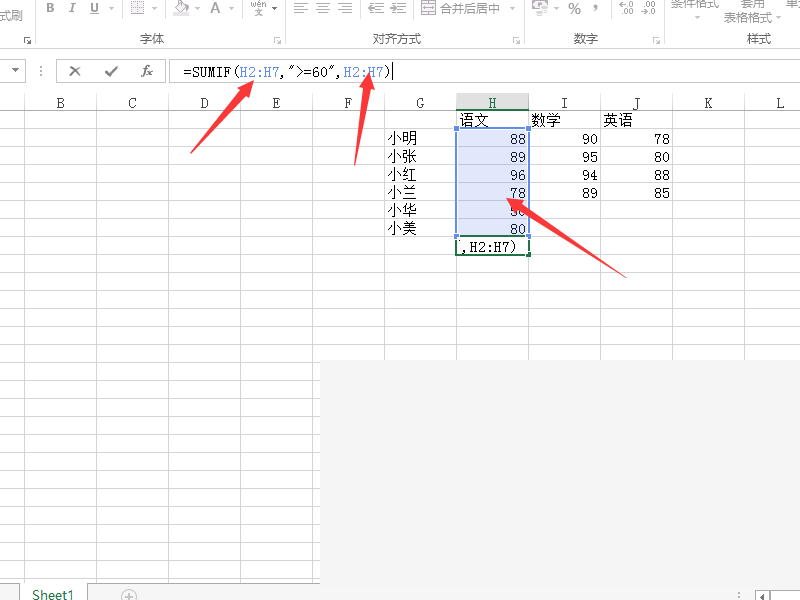Screen dimensions: 800x600
Task: Click the 语文 header cell
Action: tap(492, 120)
